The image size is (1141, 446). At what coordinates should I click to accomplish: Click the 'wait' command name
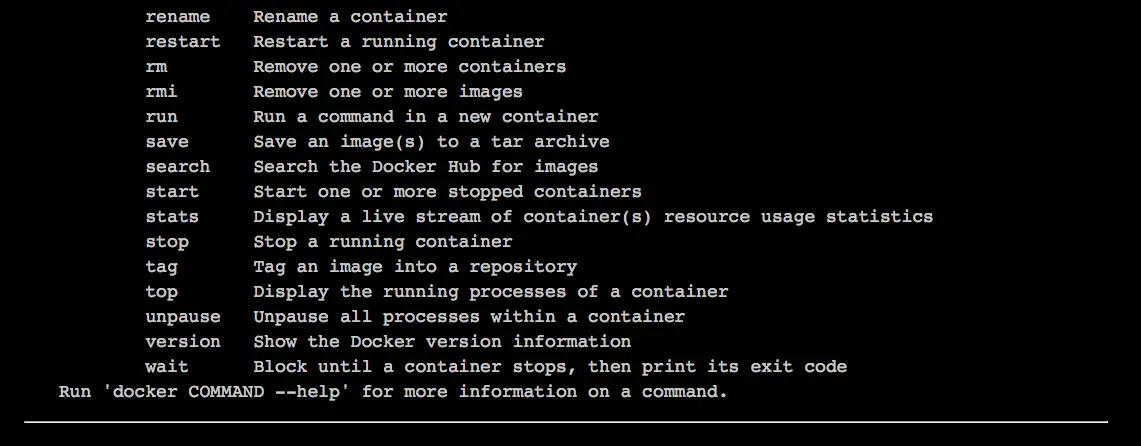click(x=167, y=367)
